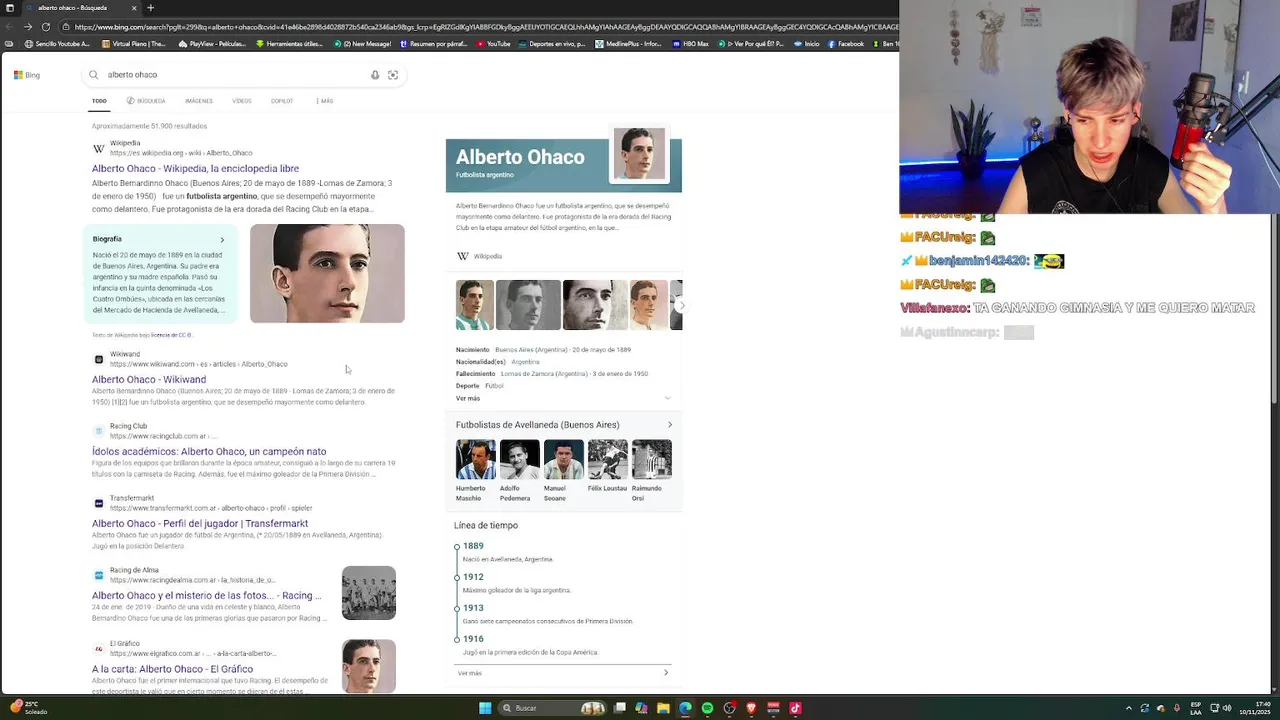Expand Futbolistas de Avellaneda list arrow
The image size is (1280, 720).
point(670,425)
